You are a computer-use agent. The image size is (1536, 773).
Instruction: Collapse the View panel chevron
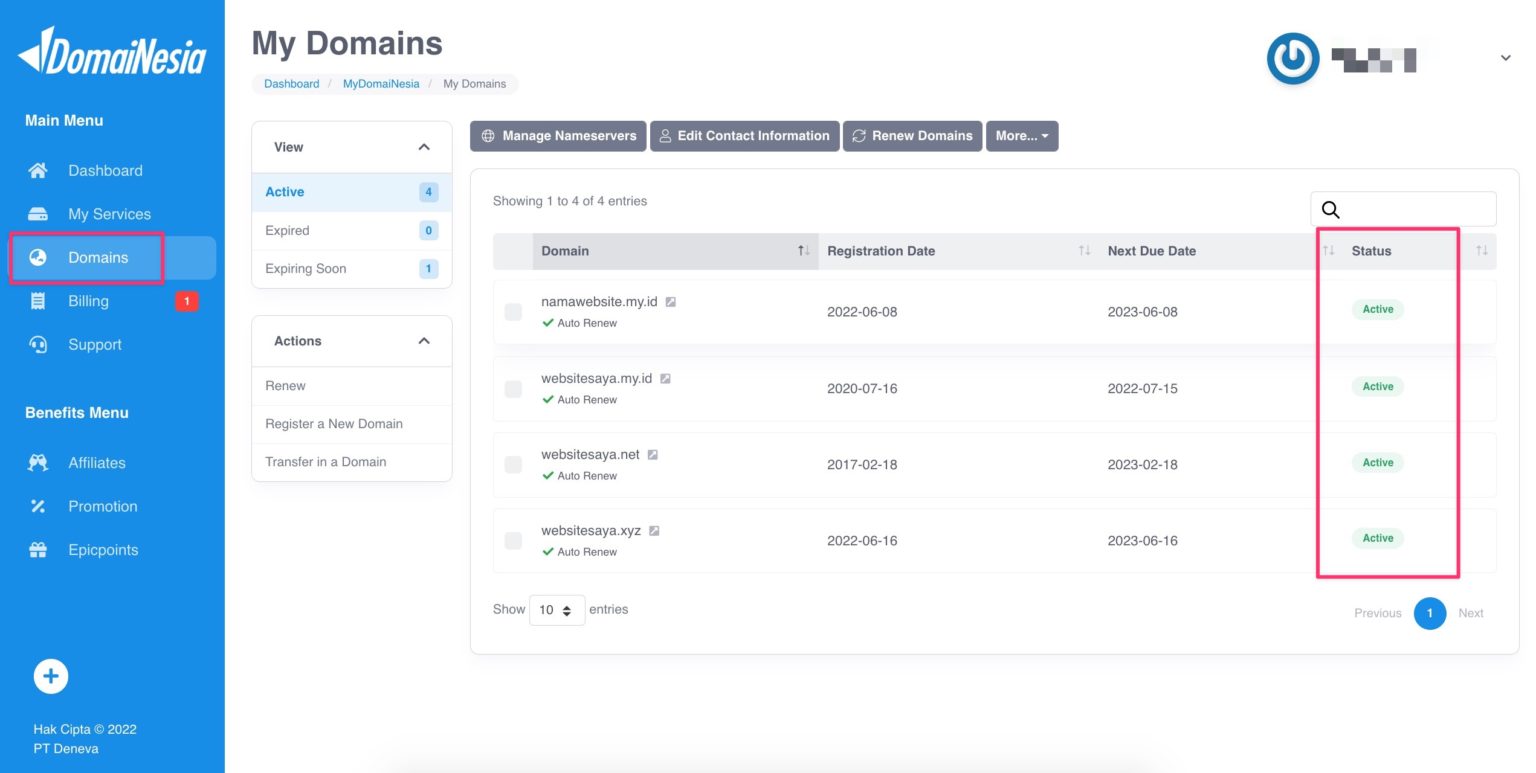pos(424,147)
